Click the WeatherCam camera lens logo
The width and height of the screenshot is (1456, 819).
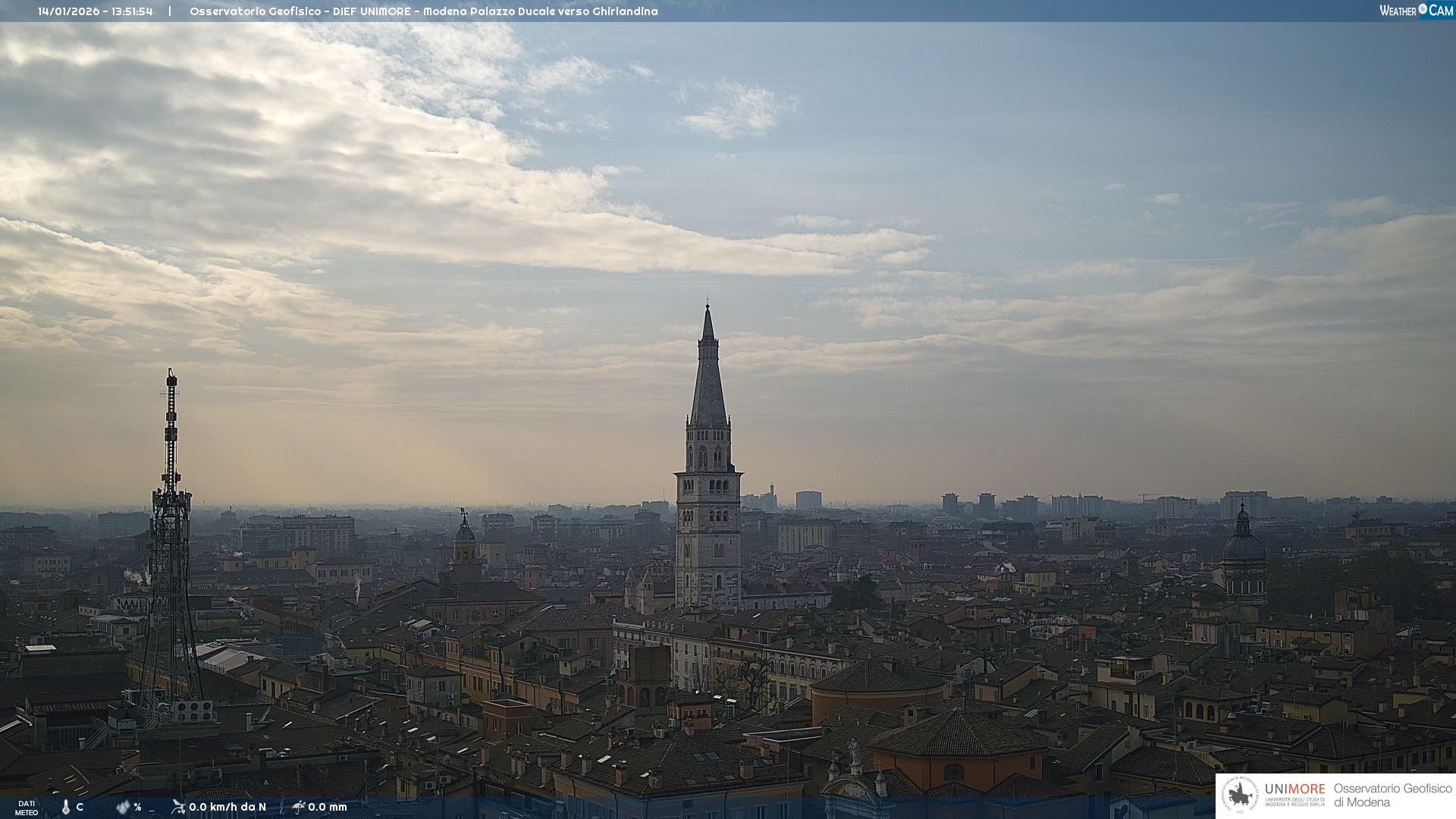tap(1423, 9)
